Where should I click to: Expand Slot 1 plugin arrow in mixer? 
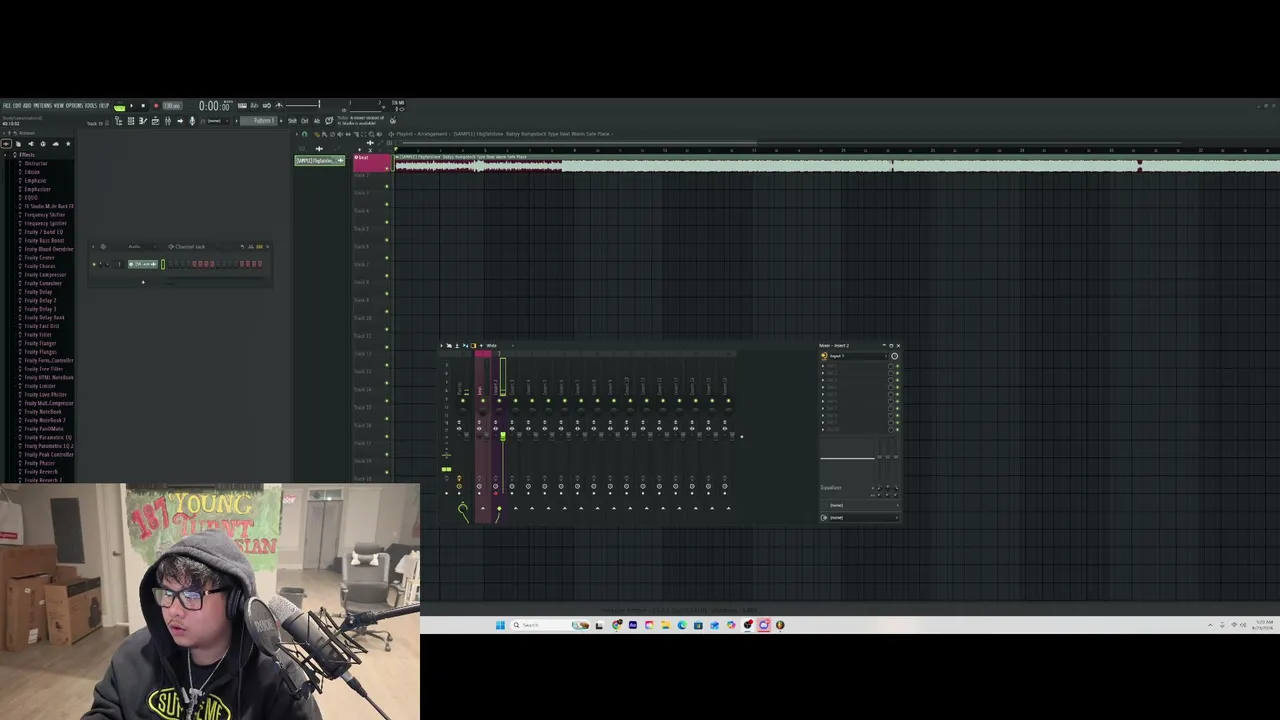[x=823, y=366]
